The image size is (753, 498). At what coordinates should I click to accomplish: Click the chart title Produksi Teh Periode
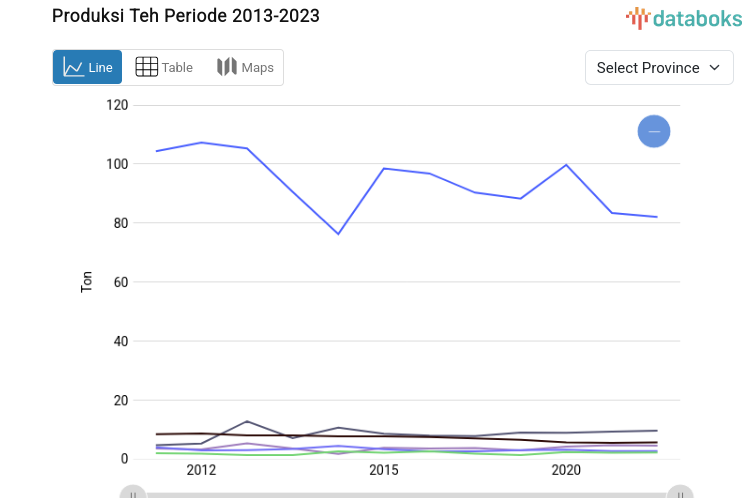(x=186, y=17)
